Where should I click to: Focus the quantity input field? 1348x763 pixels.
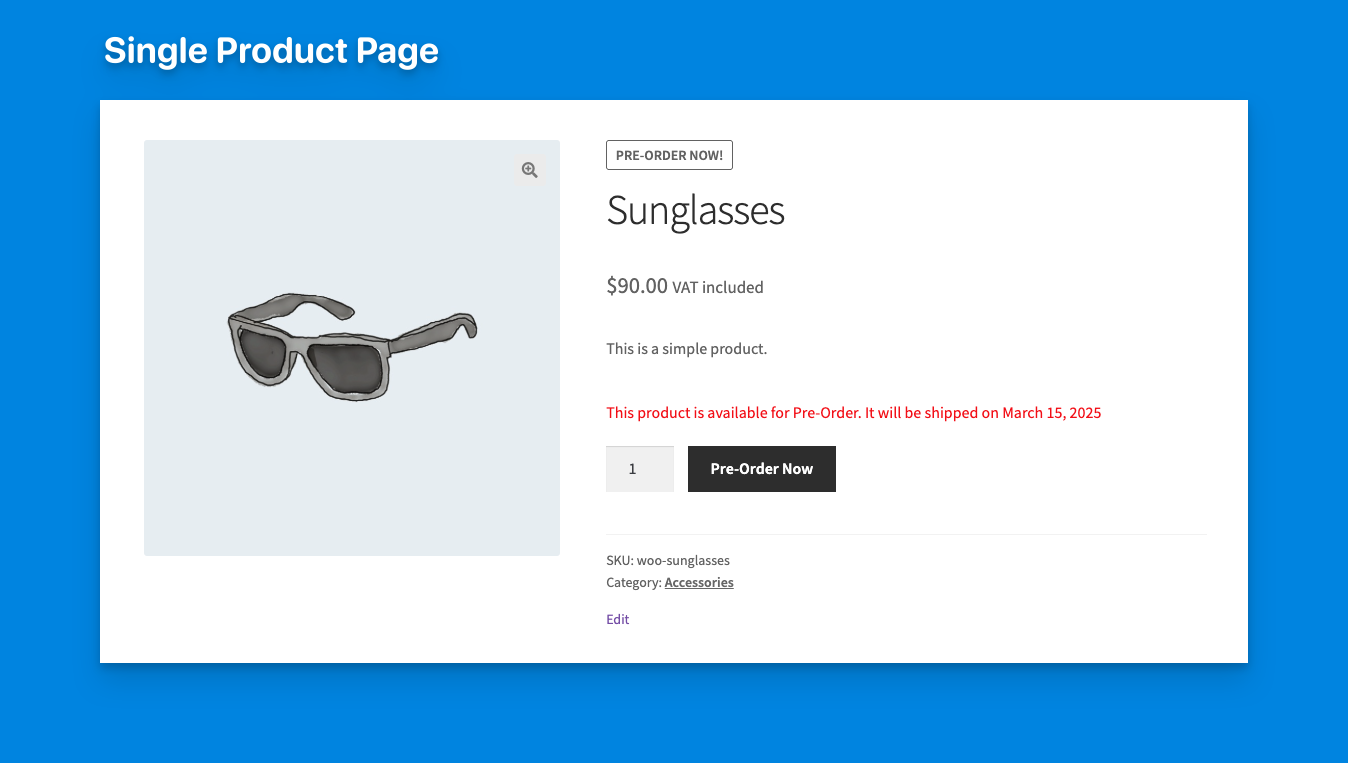[x=639, y=469]
